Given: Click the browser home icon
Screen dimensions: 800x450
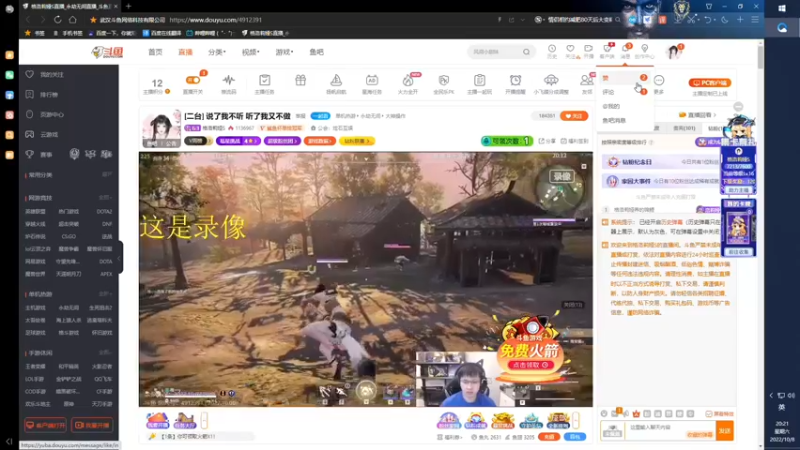Looking at the screenshot, I should (72, 19).
